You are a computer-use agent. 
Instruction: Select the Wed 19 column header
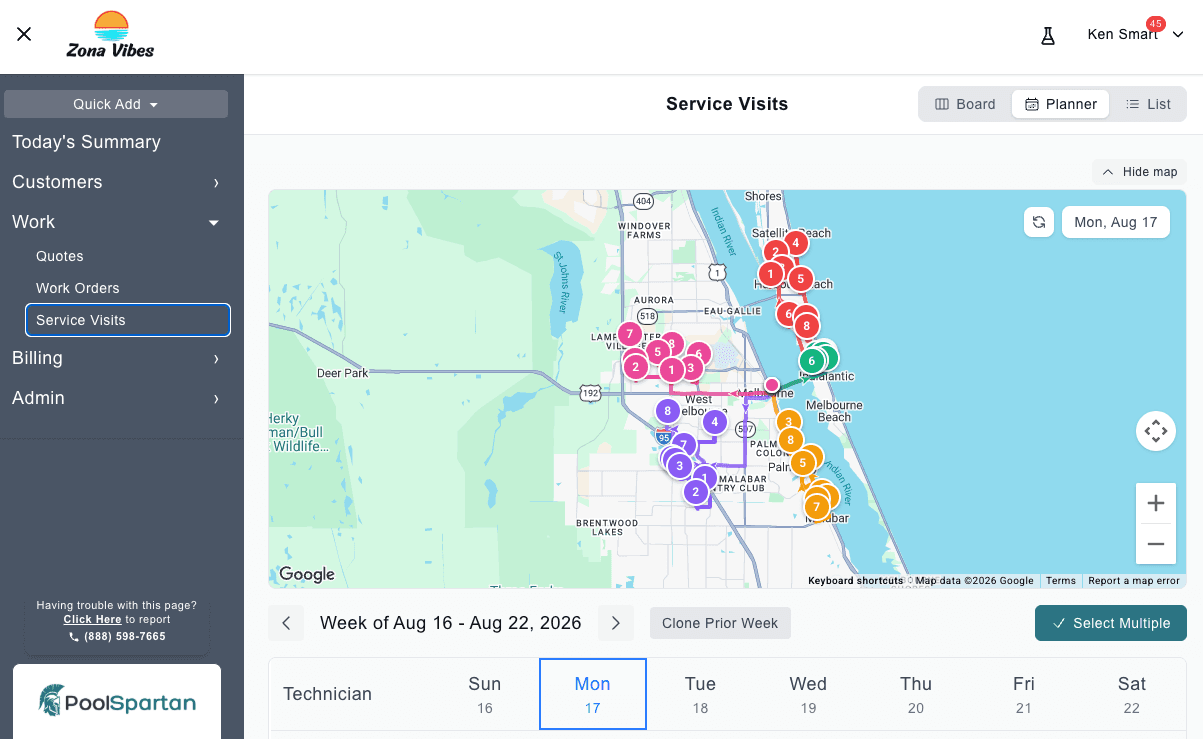tap(808, 694)
